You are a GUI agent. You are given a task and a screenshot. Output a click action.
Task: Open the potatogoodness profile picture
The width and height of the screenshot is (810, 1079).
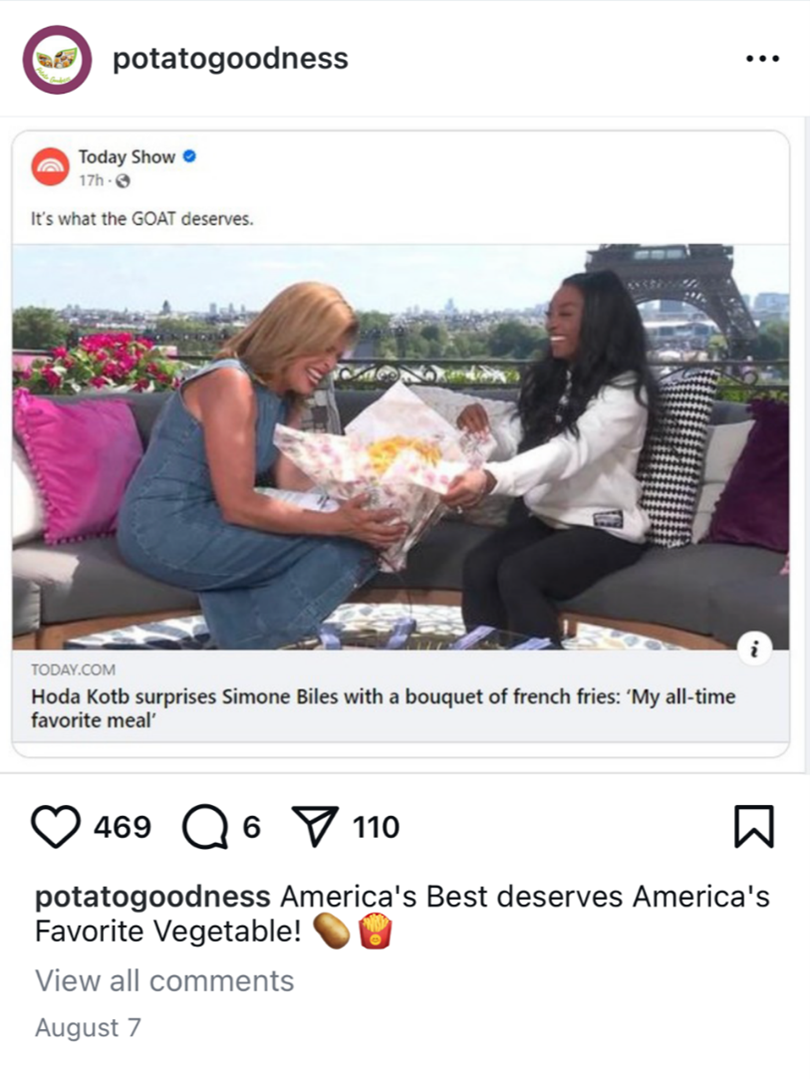click(x=57, y=60)
